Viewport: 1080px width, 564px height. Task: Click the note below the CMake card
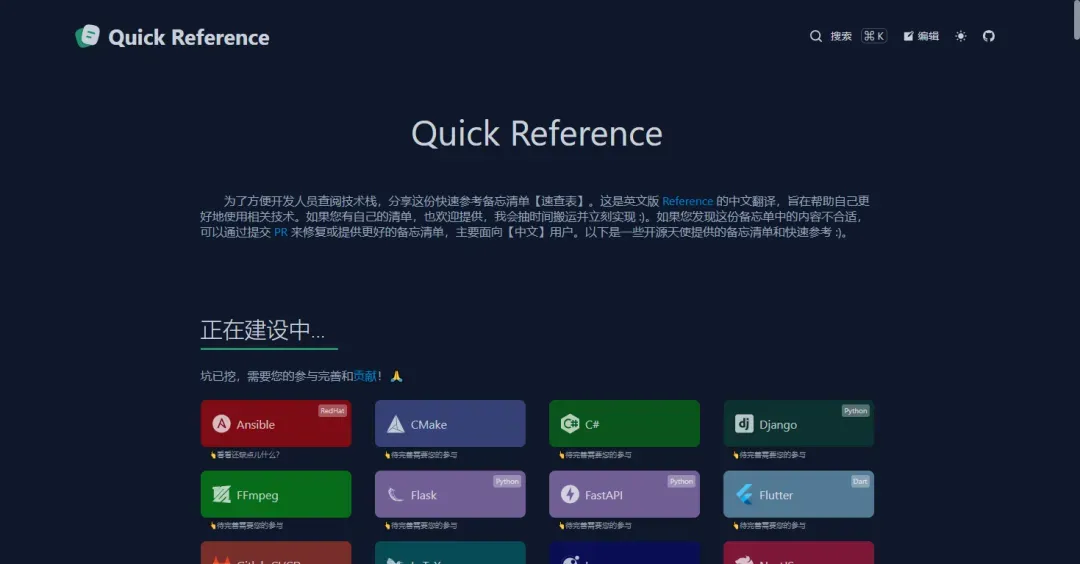tap(421, 455)
